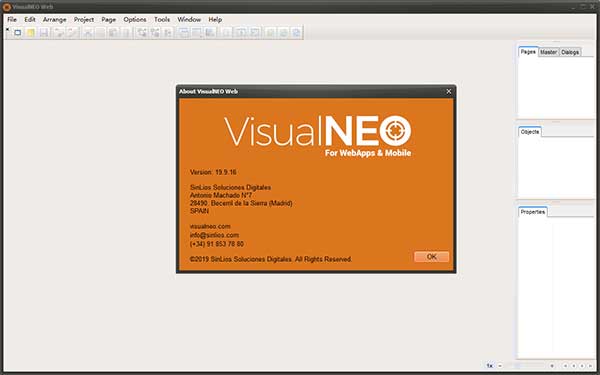Screen dimensions: 600x375
Task: Click OK in the About dialog
Action: (x=432, y=257)
